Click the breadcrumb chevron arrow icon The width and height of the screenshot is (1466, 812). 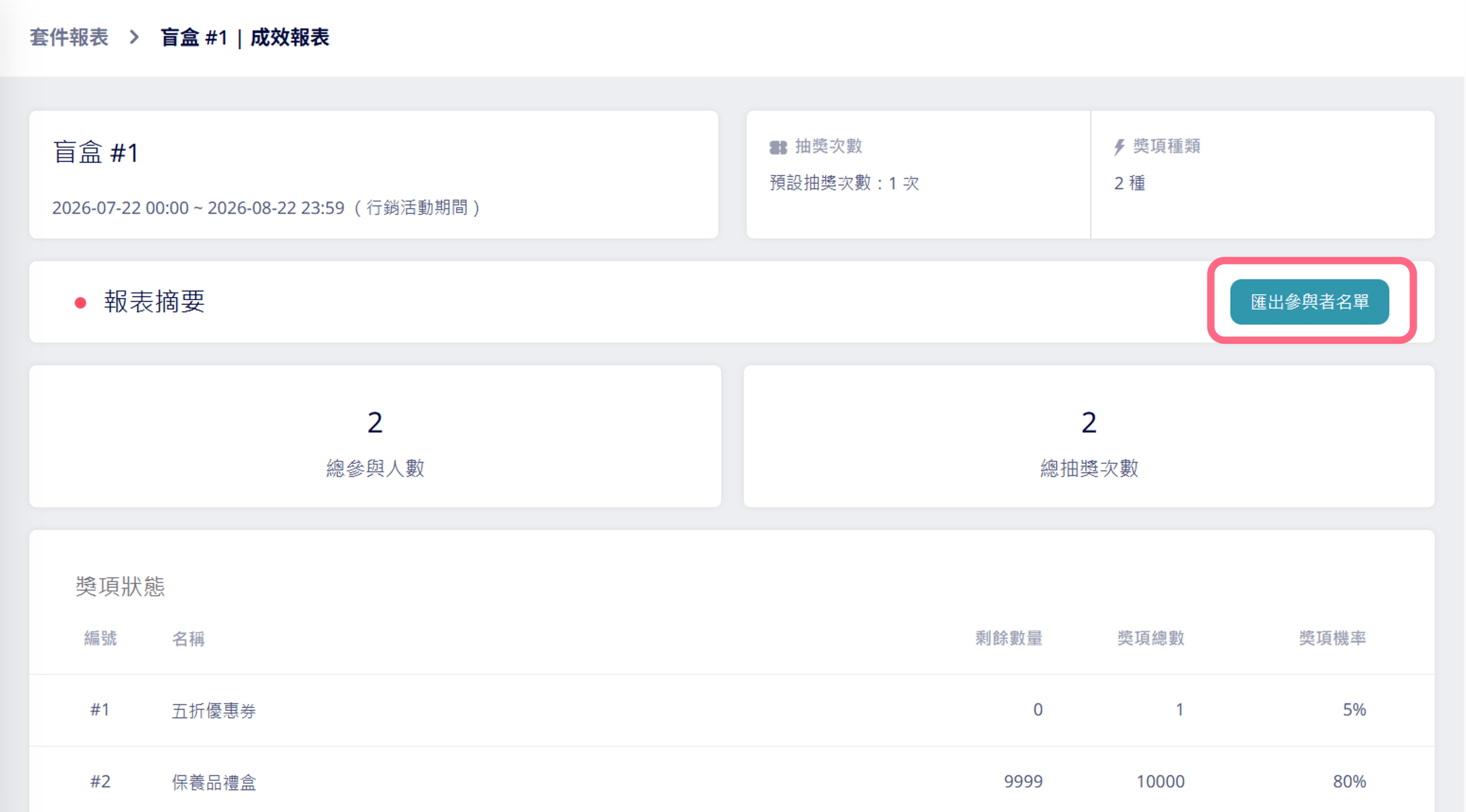click(x=134, y=38)
